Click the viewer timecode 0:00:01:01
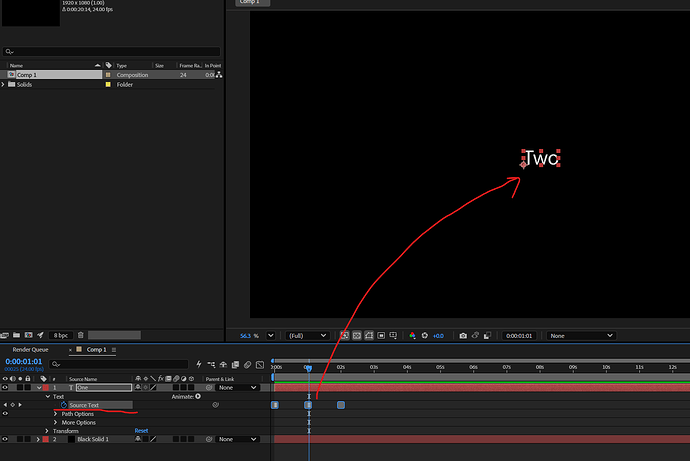The image size is (690, 461). (x=519, y=336)
